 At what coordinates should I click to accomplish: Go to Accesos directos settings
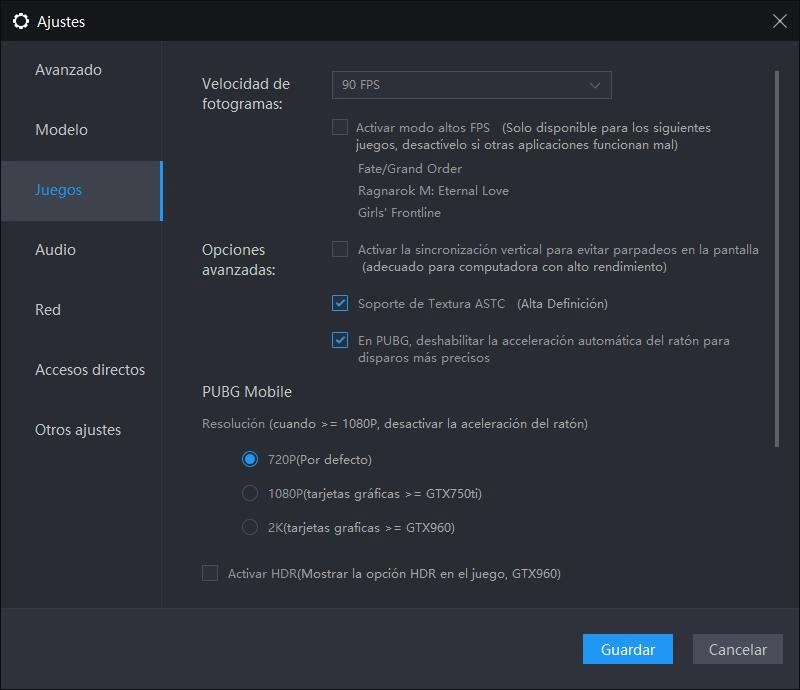point(91,369)
